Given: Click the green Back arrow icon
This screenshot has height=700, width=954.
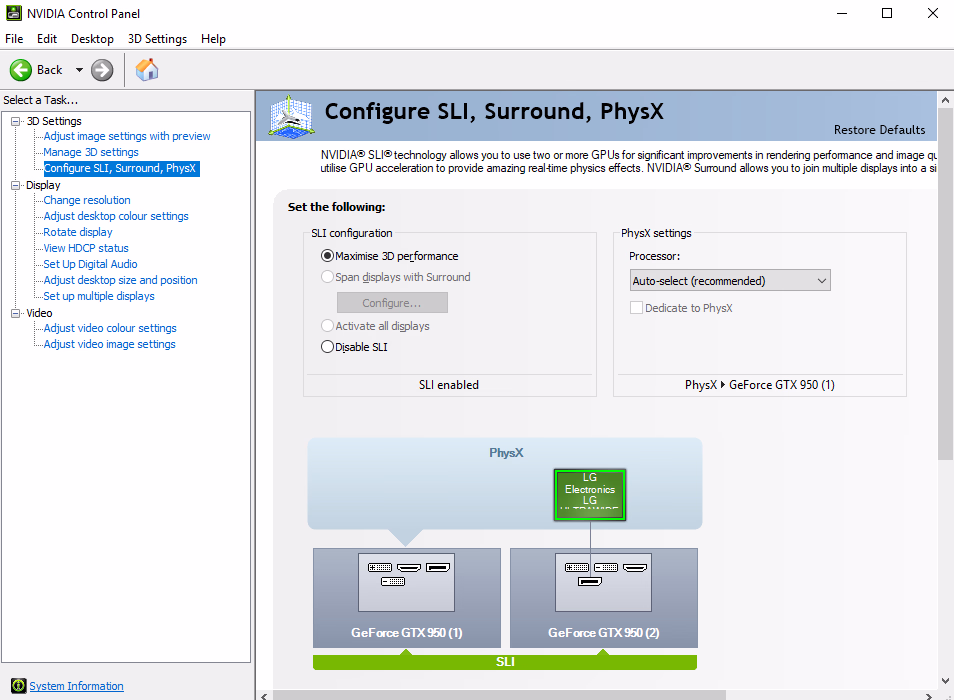Looking at the screenshot, I should coord(22,70).
